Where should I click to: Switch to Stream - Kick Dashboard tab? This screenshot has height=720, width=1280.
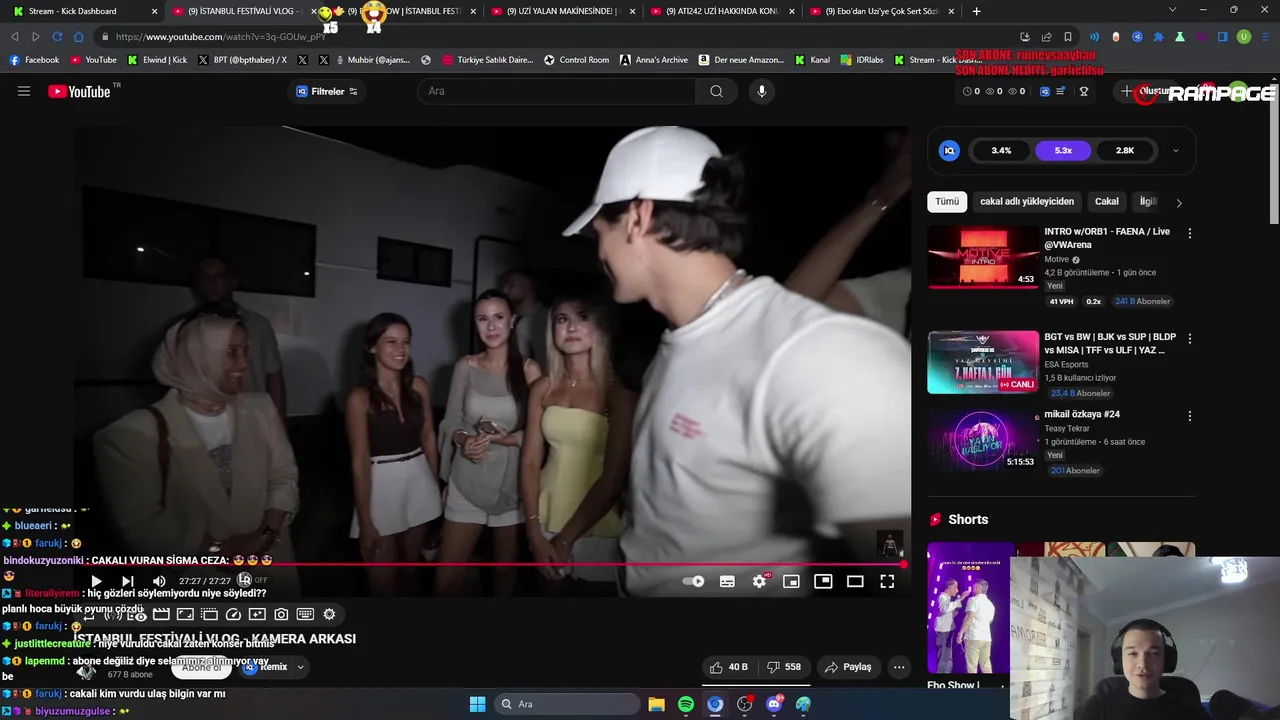[84, 11]
